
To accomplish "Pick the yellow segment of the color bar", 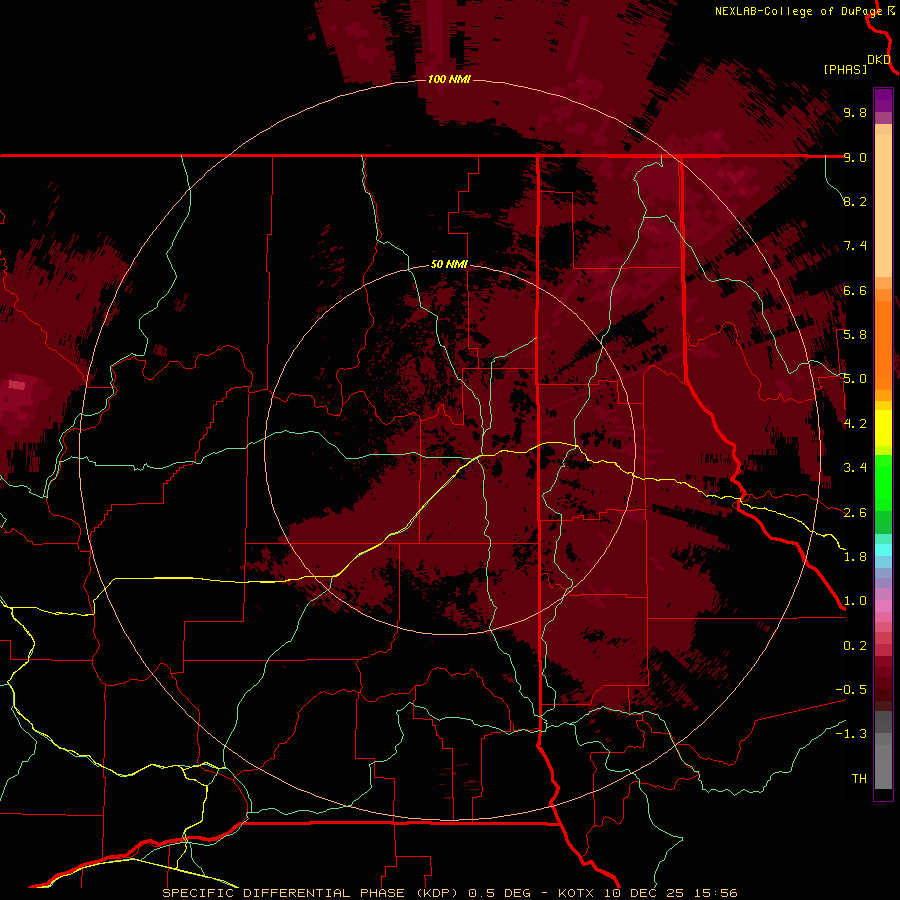I will click(x=883, y=428).
